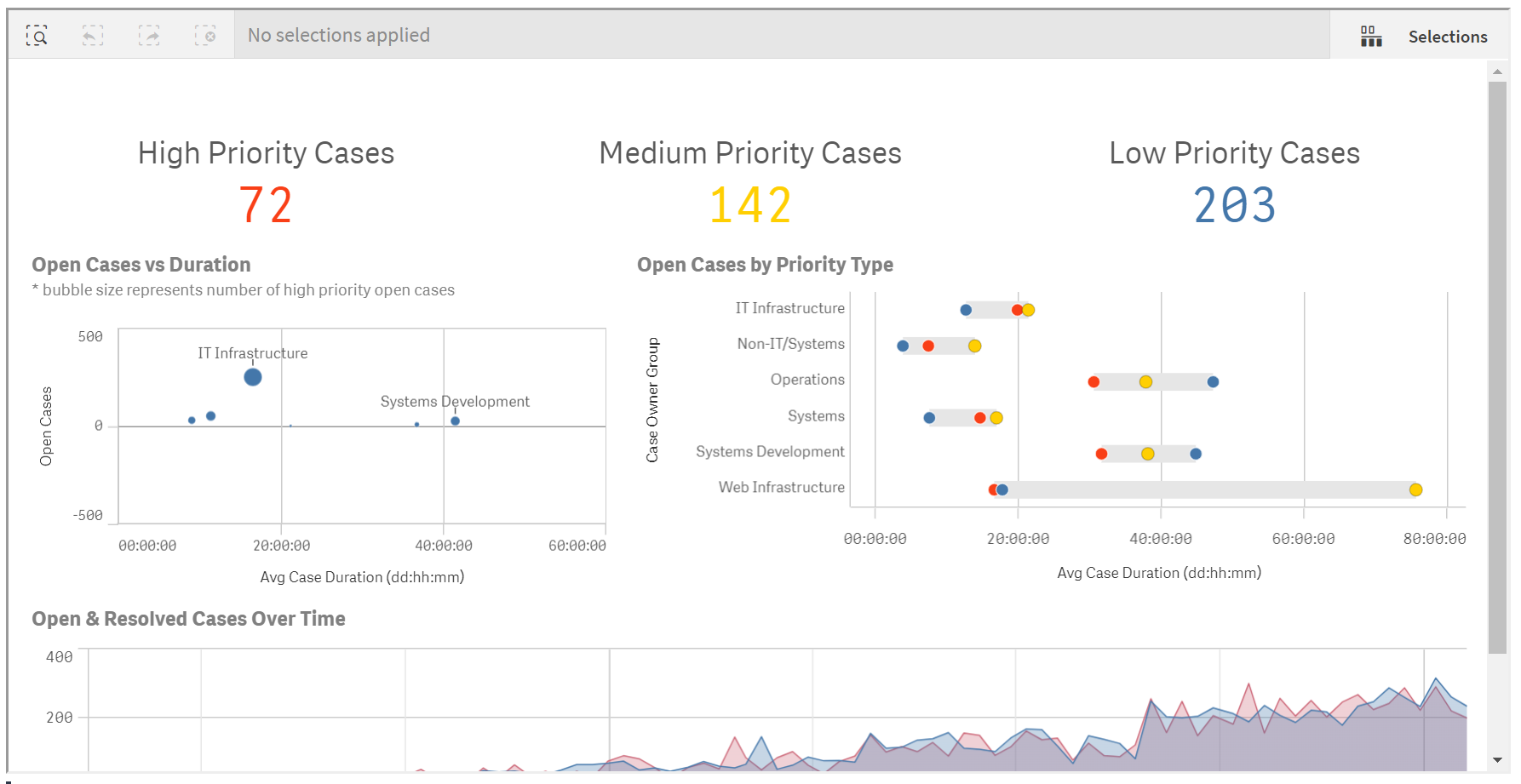Screen dimensions: 1521x784
Task: Select the Systems Development bubble in the scatter plot
Action: pos(454,420)
